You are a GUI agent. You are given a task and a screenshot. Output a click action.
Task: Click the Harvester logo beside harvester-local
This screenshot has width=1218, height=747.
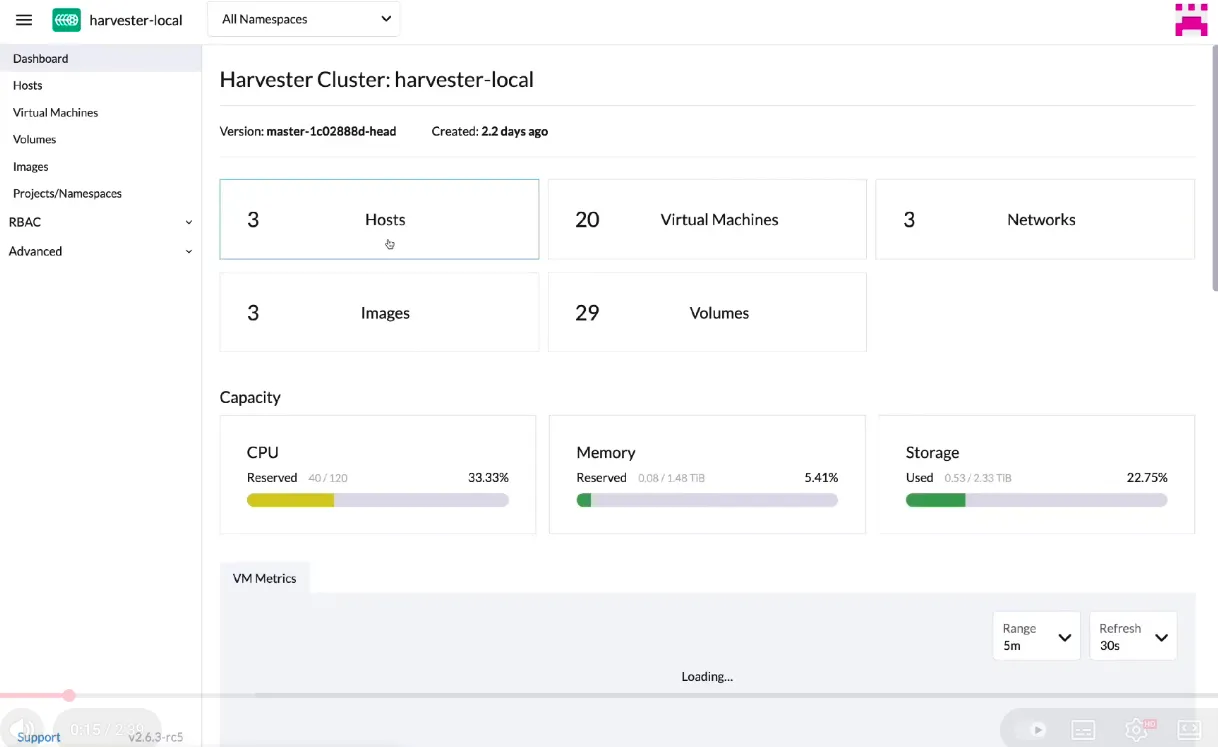tap(66, 19)
